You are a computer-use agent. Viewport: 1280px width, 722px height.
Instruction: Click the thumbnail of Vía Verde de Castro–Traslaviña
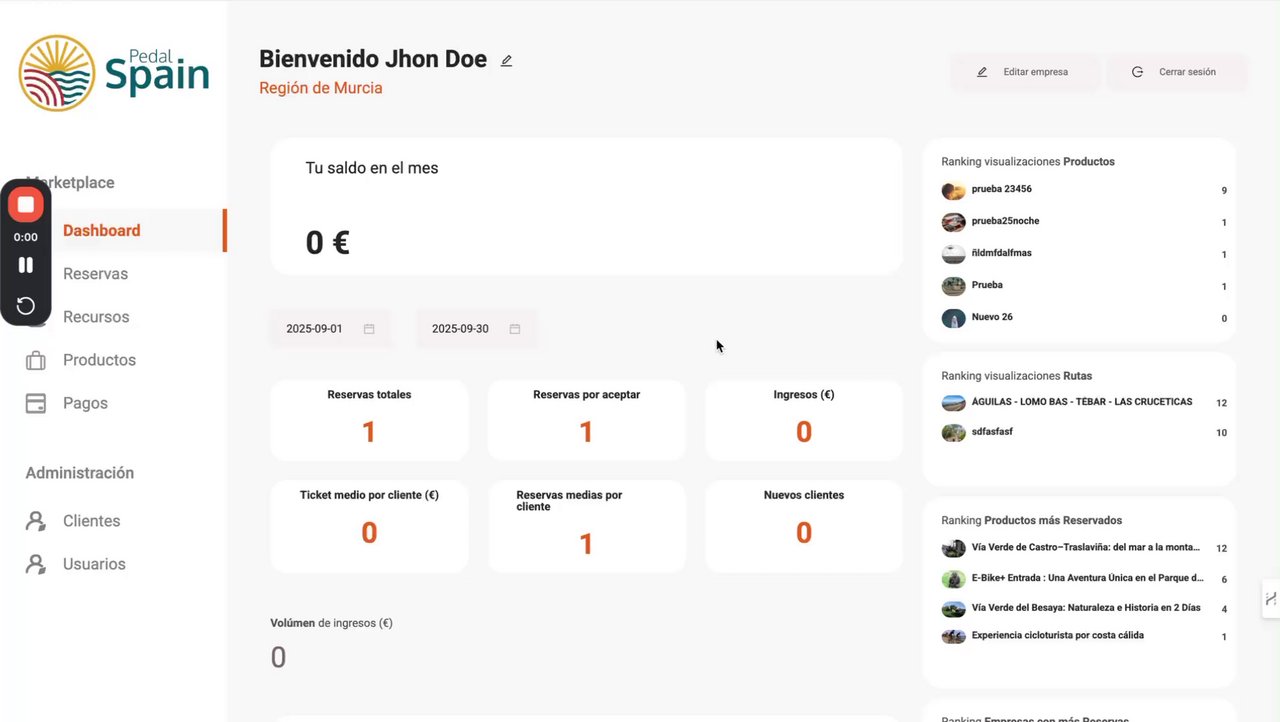(954, 548)
